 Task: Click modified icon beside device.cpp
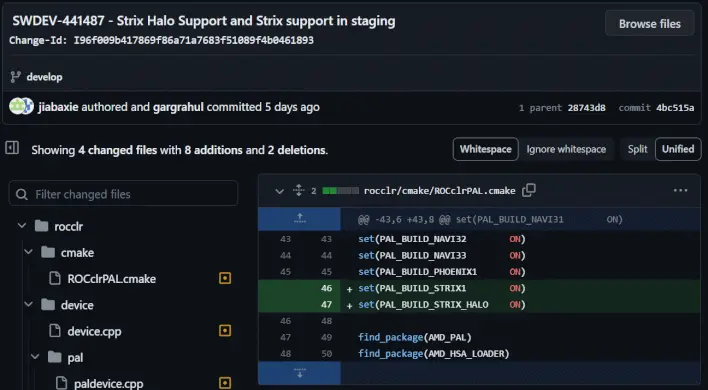coord(225,330)
